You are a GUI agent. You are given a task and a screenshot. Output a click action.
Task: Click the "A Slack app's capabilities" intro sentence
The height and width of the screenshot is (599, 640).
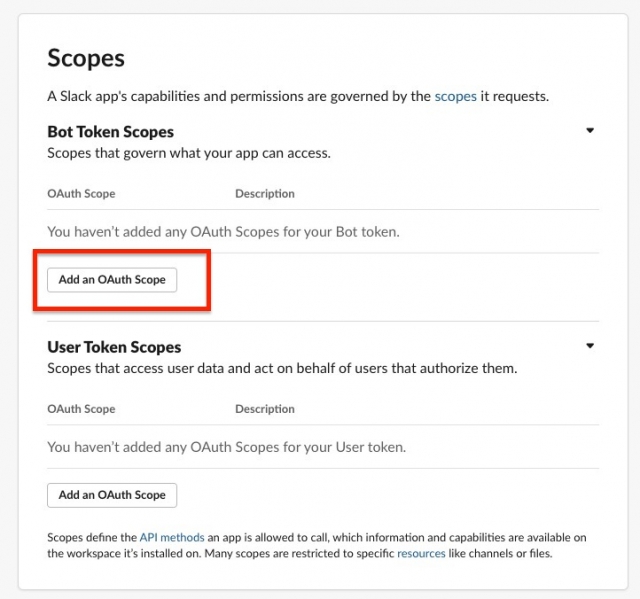240,97
